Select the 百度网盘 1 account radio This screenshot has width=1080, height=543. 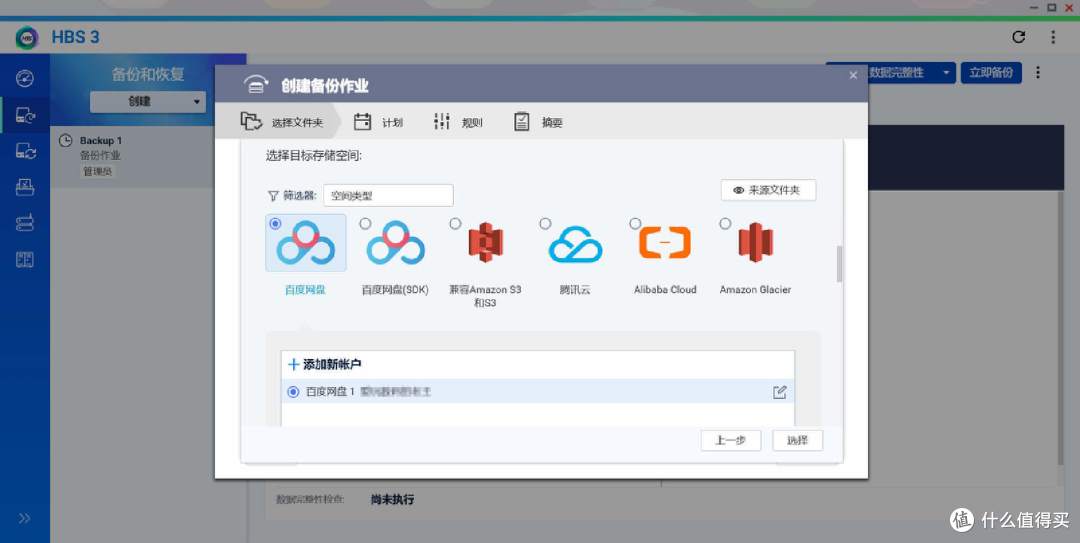pos(293,392)
